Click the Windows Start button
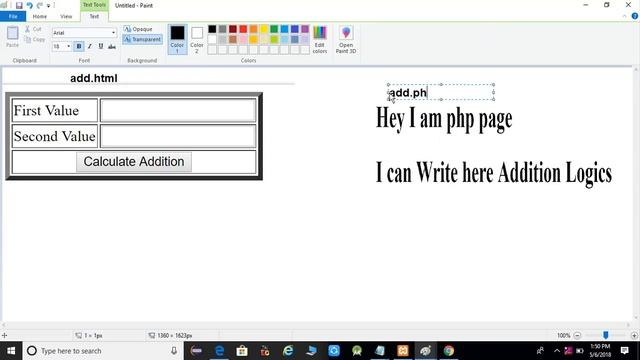Image resolution: width=640 pixels, height=360 pixels. (x=11, y=351)
